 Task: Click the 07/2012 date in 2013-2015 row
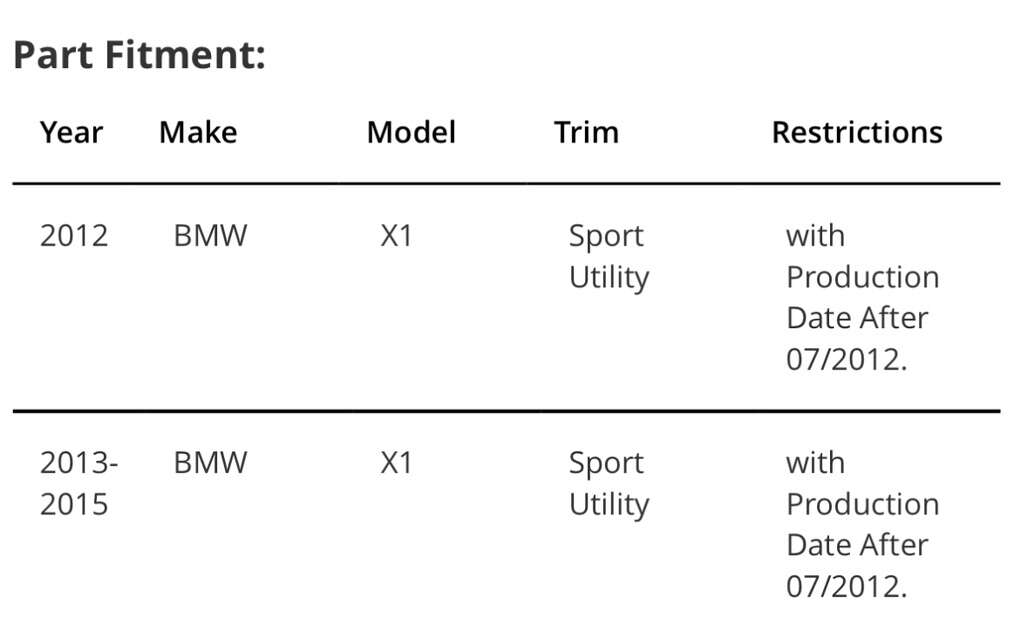846,586
